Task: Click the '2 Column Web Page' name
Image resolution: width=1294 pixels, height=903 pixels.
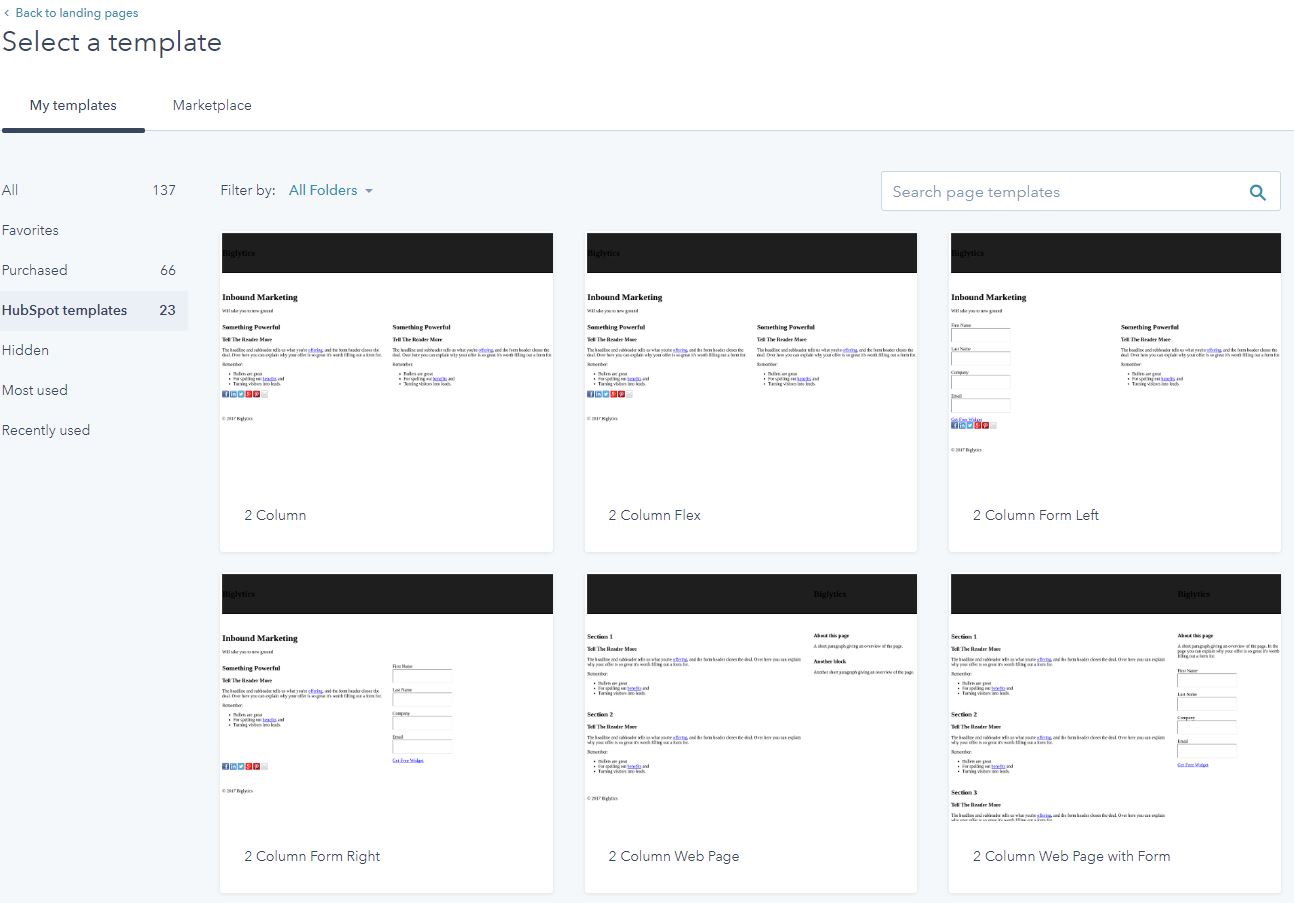Action: (x=674, y=856)
